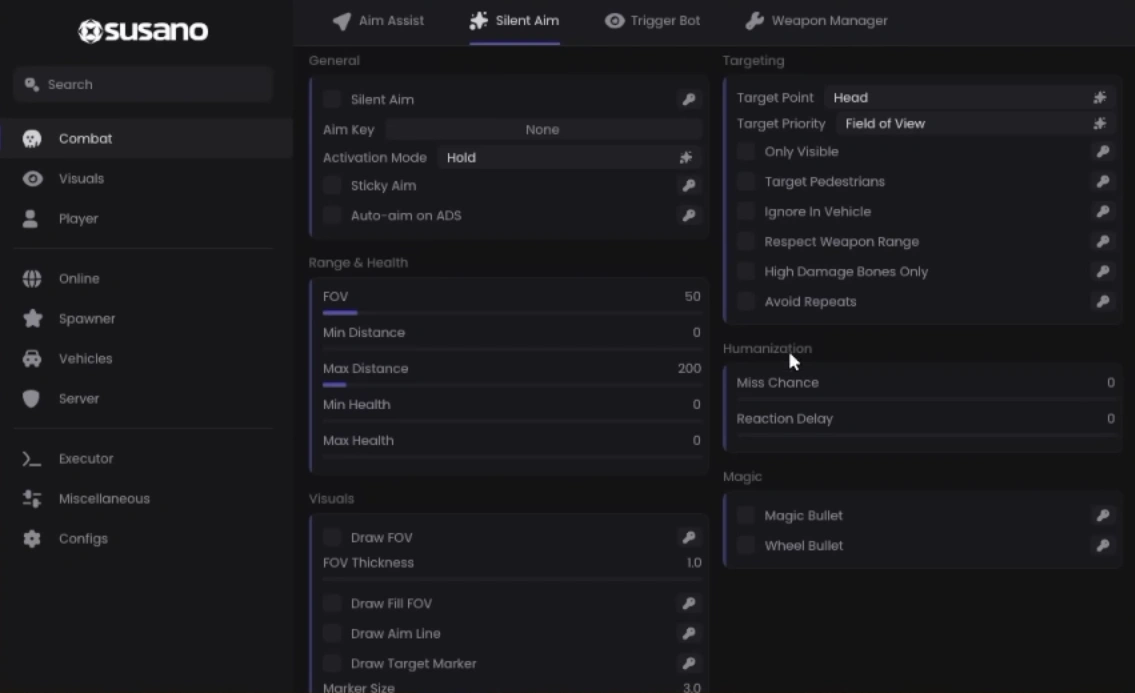Expand the Target Priority Field of View dropdown
Screen dimensions: 1135x693
[x=975, y=124]
